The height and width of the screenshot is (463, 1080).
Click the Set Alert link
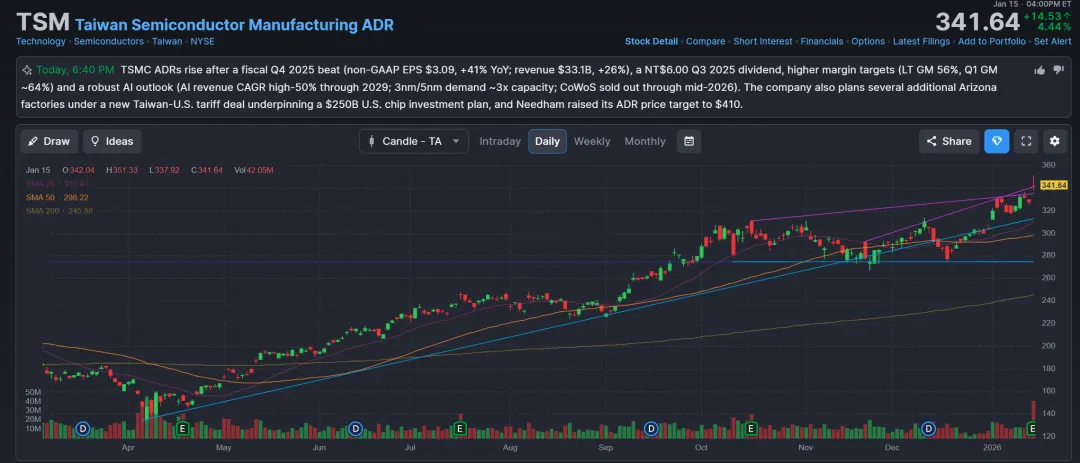(1053, 41)
